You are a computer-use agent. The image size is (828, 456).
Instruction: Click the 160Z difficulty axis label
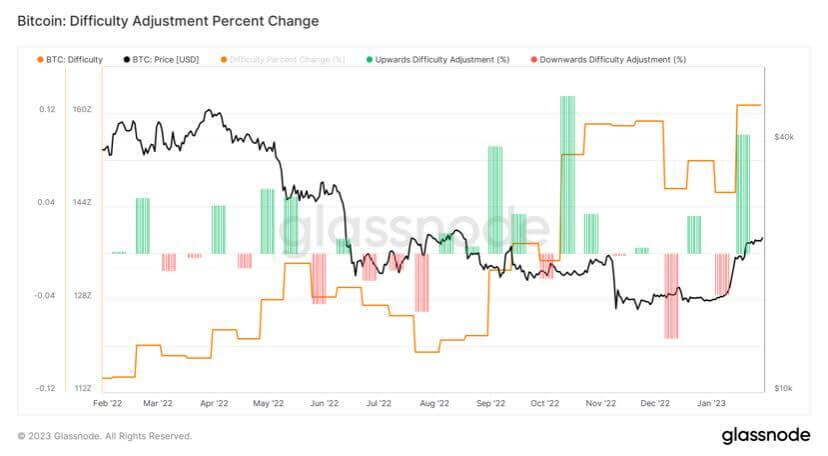[x=82, y=109]
